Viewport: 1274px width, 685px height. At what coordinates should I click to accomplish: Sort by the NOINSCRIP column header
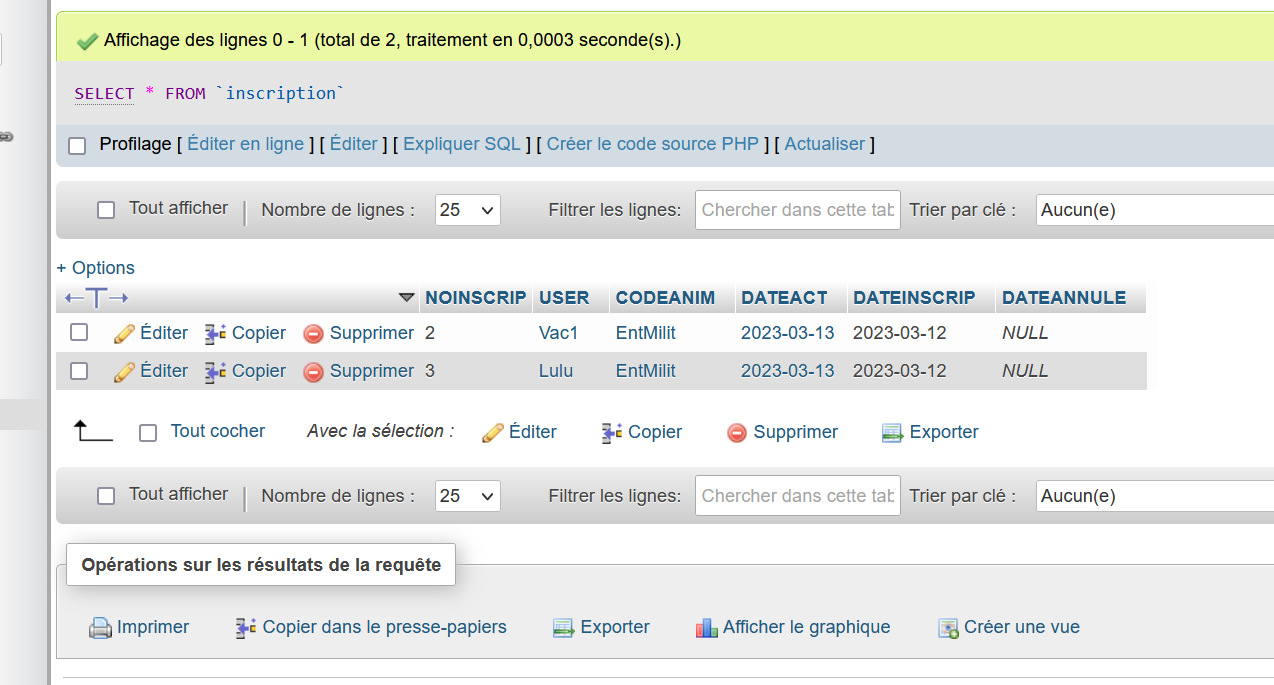coord(475,298)
